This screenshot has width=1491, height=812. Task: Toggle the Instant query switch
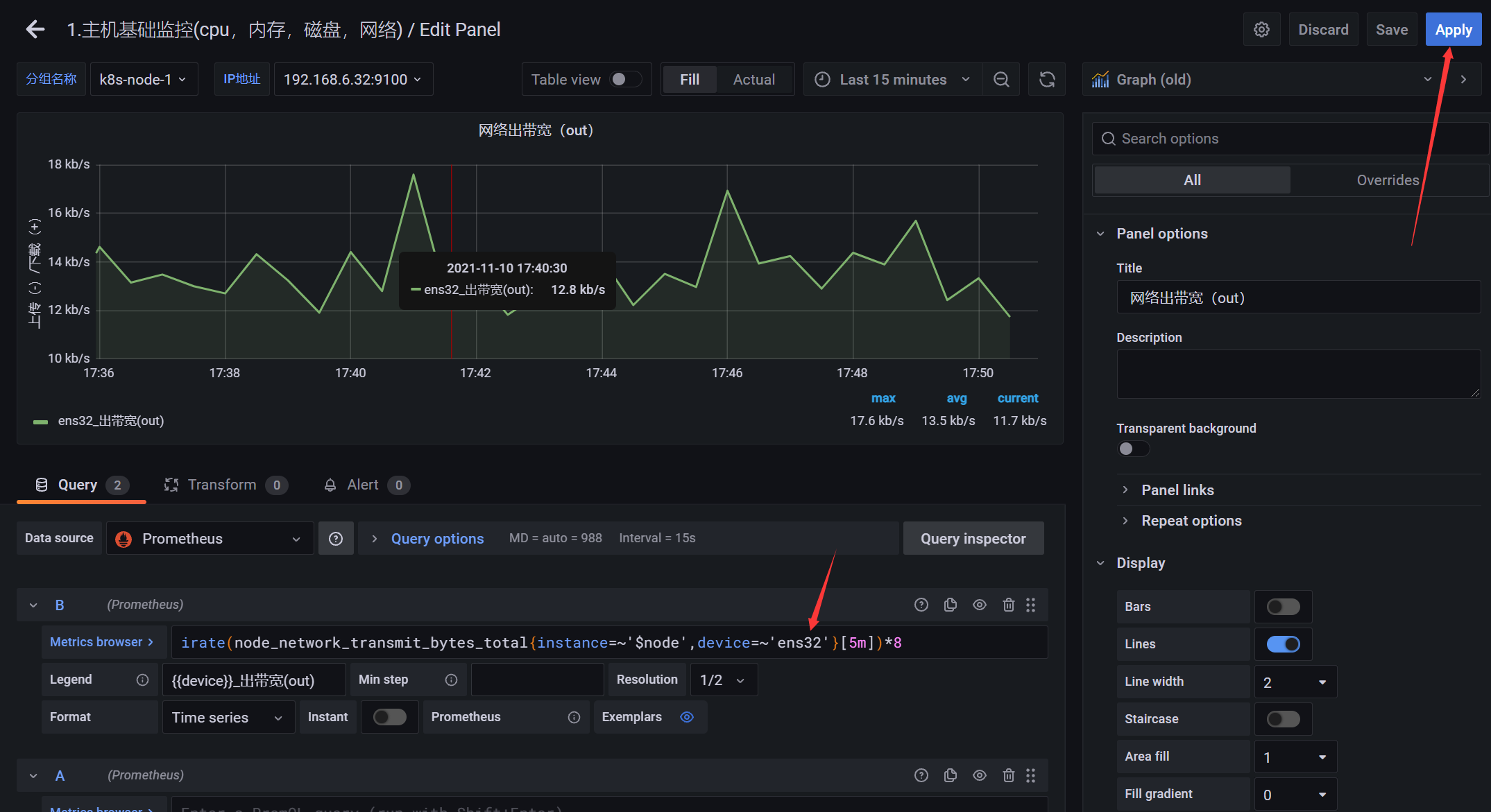pyautogui.click(x=389, y=717)
